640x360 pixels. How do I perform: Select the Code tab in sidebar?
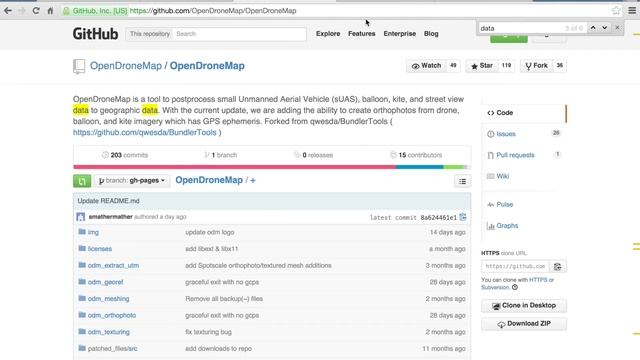pyautogui.click(x=524, y=113)
